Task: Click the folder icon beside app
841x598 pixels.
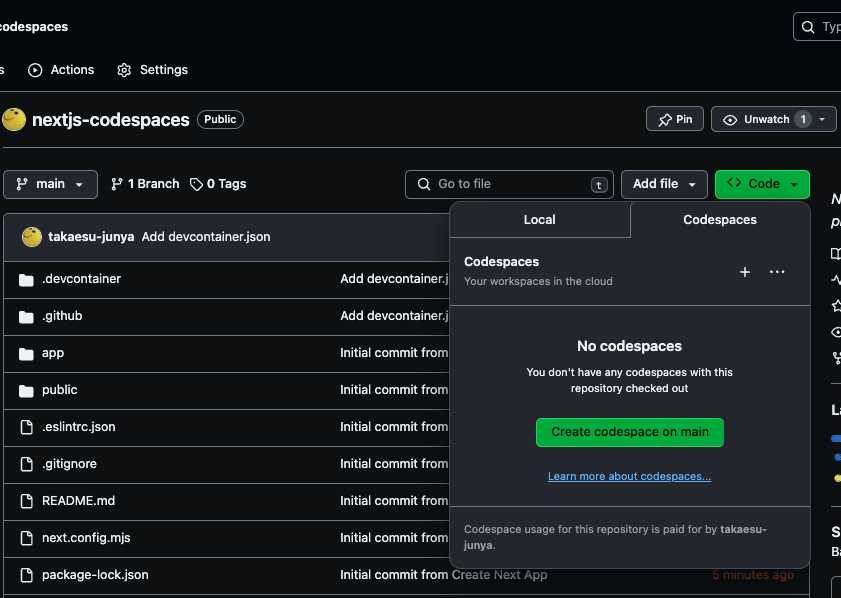Action: [x=26, y=353]
